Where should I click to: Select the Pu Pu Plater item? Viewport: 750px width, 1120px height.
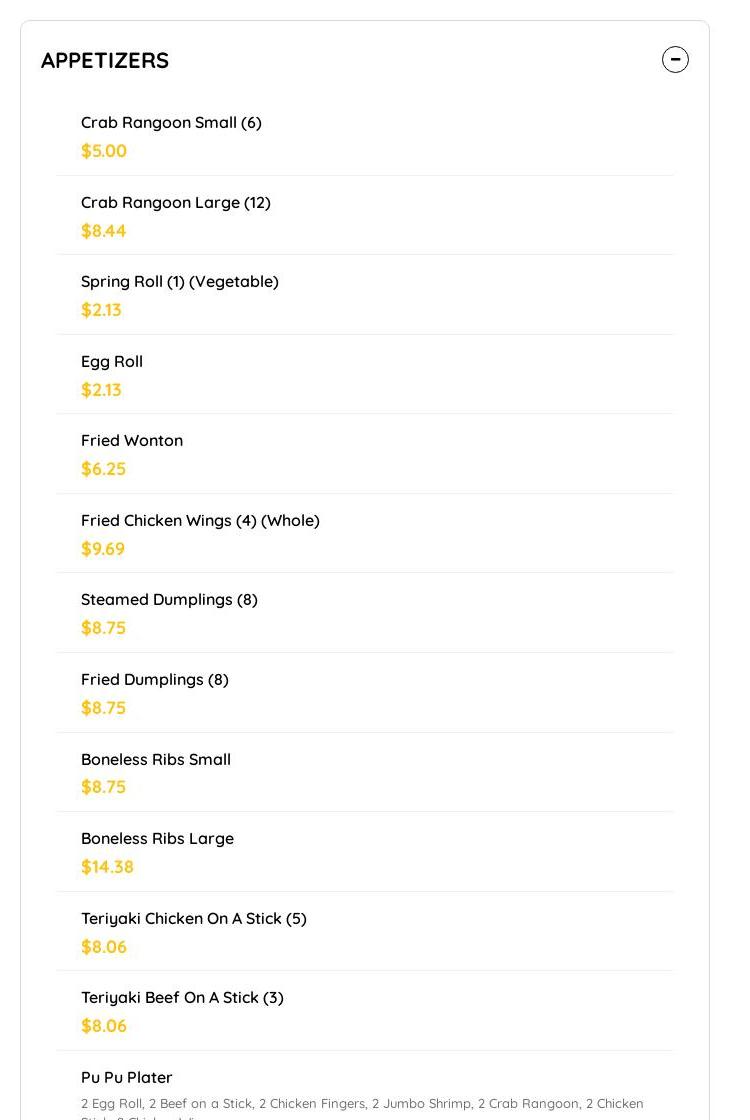[x=365, y=1086]
